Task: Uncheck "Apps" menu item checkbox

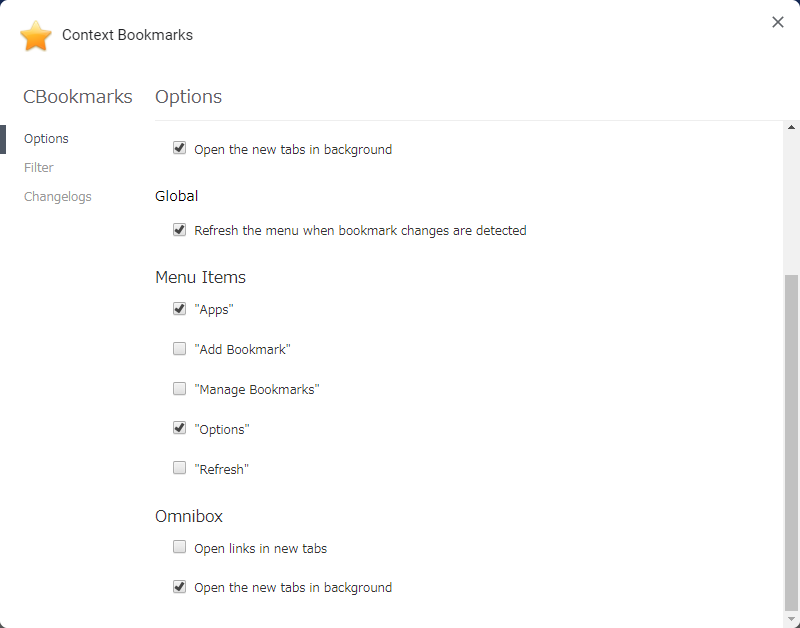Action: coord(179,309)
